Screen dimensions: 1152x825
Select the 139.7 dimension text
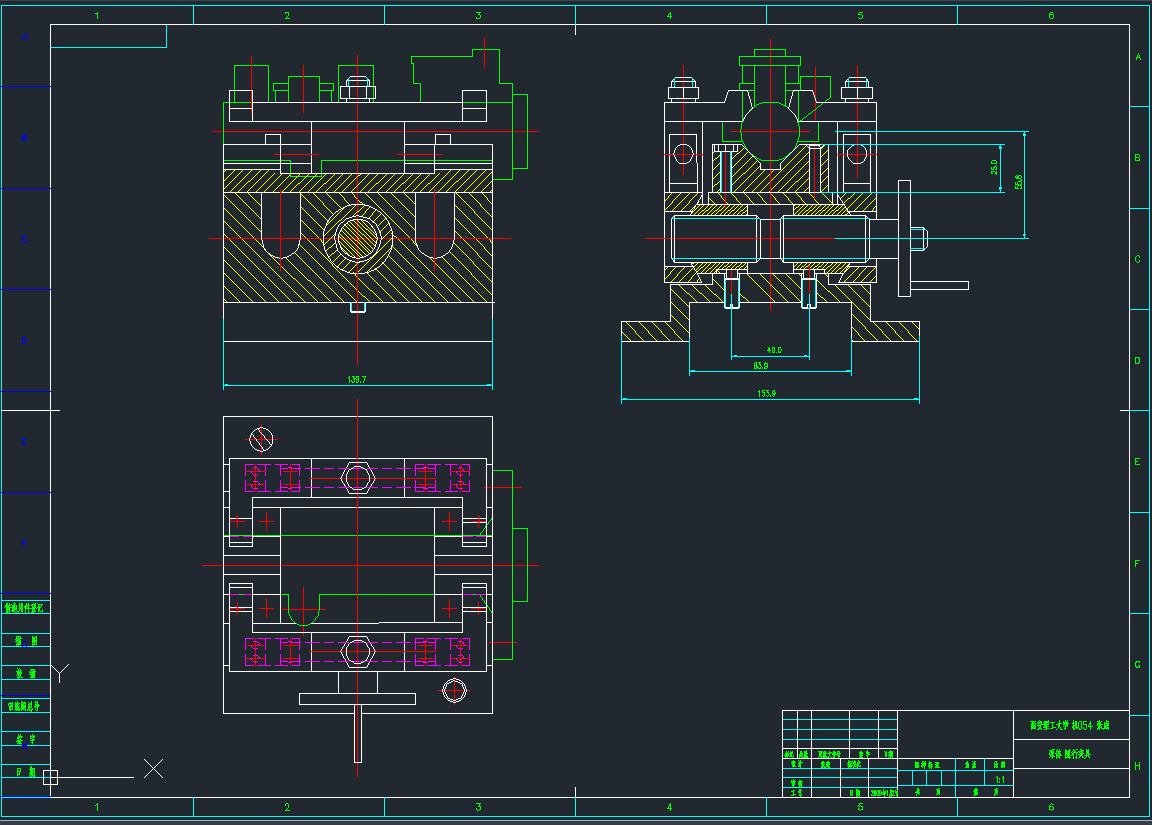click(356, 380)
